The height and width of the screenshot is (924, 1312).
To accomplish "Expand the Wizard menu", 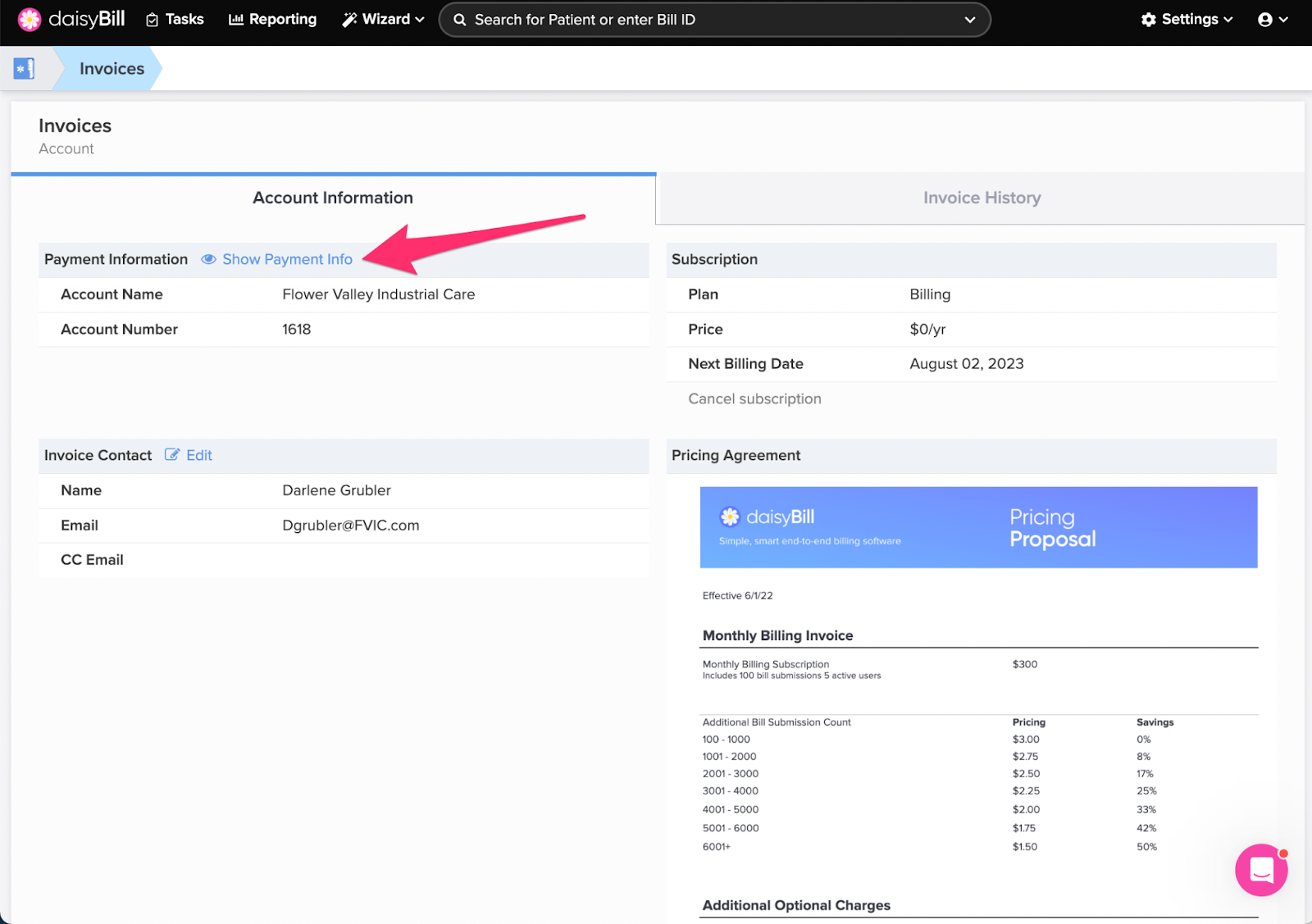I will coord(383,19).
